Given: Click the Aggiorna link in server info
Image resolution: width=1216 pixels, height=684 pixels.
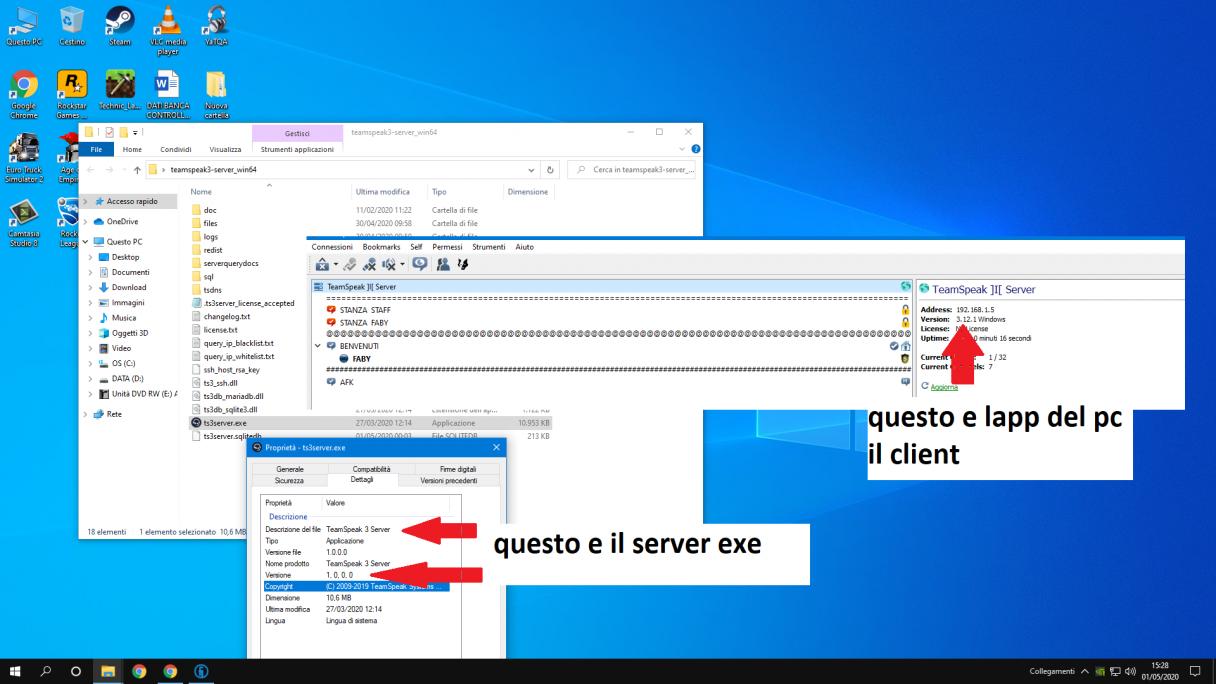Looking at the screenshot, I should pos(945,386).
